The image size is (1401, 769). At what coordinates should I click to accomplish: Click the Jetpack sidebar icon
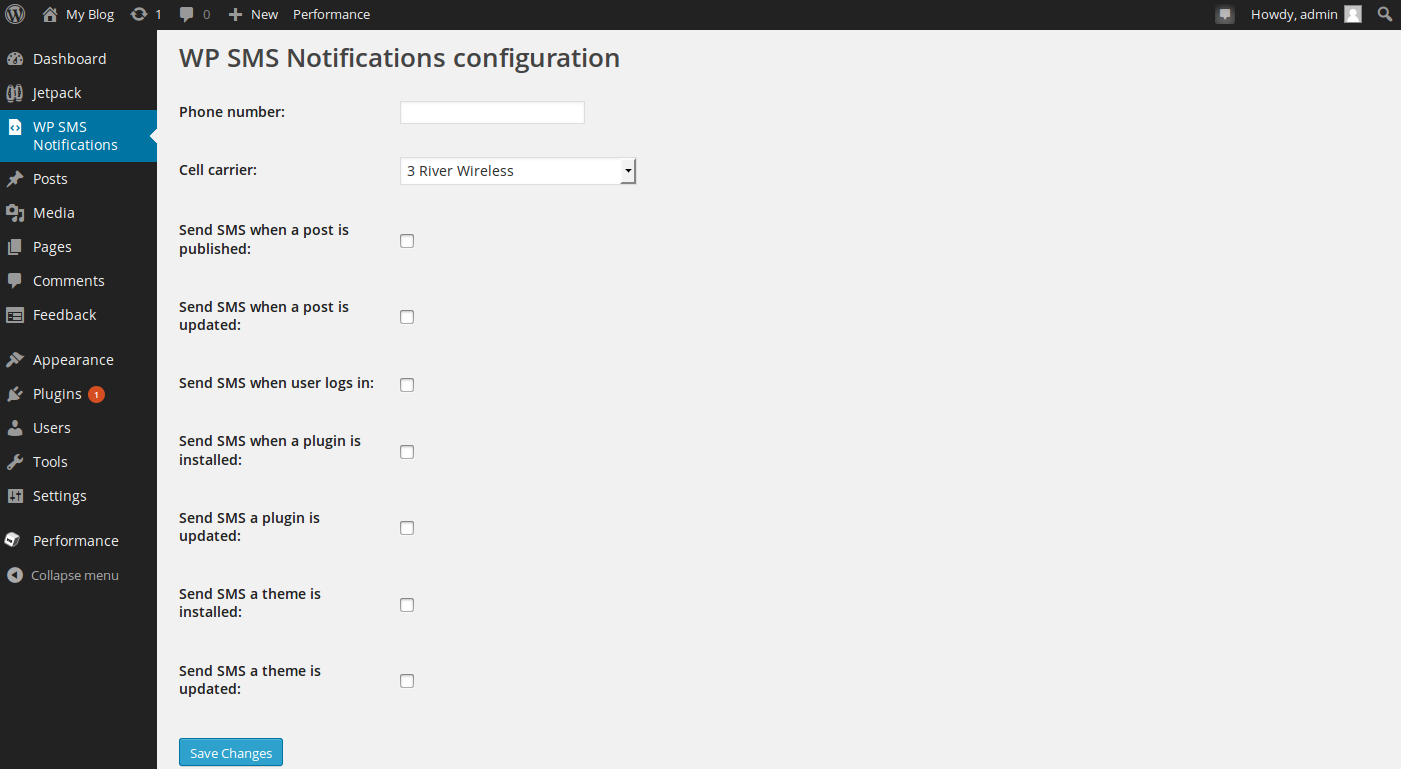pos(15,93)
